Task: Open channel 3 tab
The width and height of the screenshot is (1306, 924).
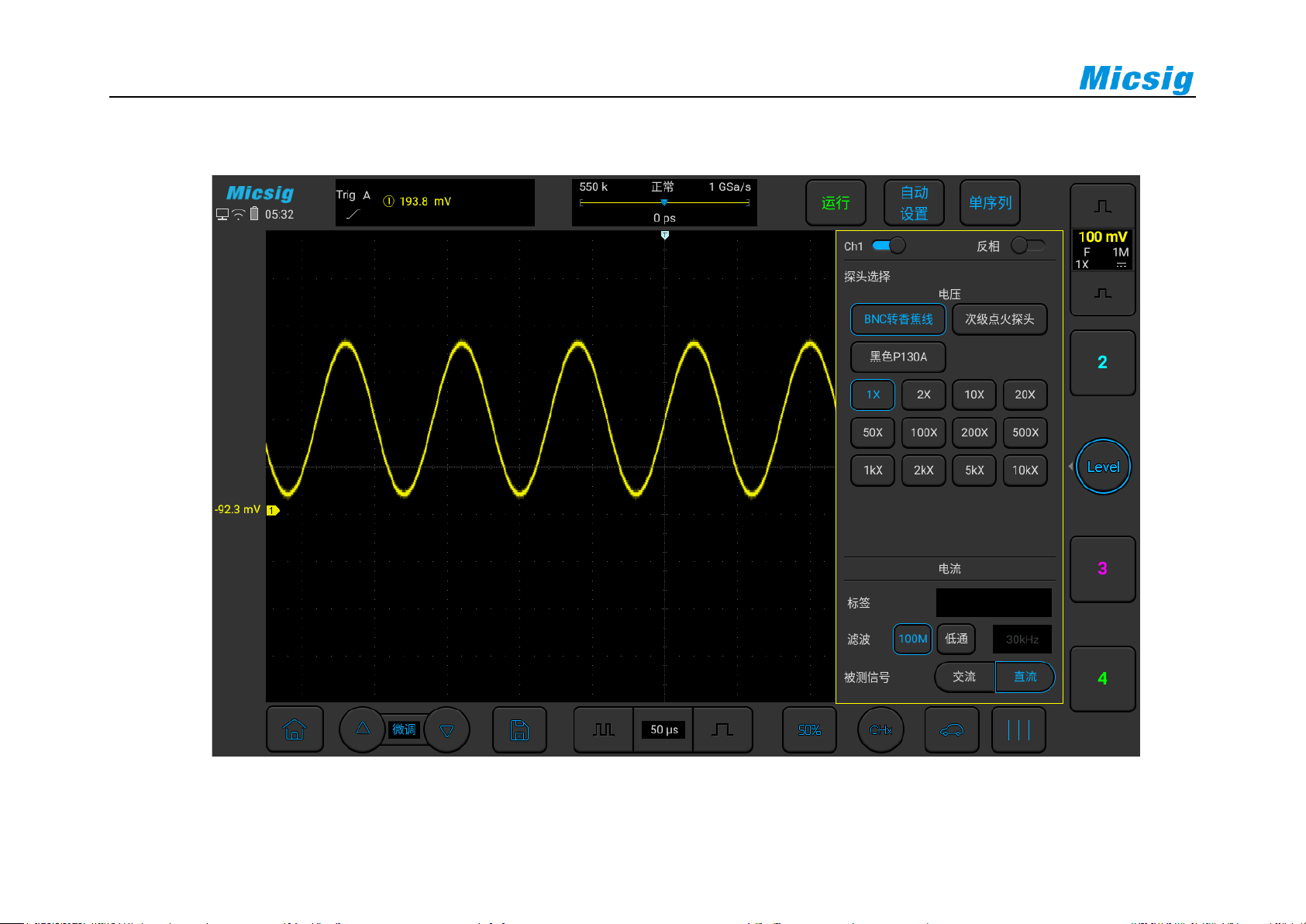Action: pos(1102,569)
